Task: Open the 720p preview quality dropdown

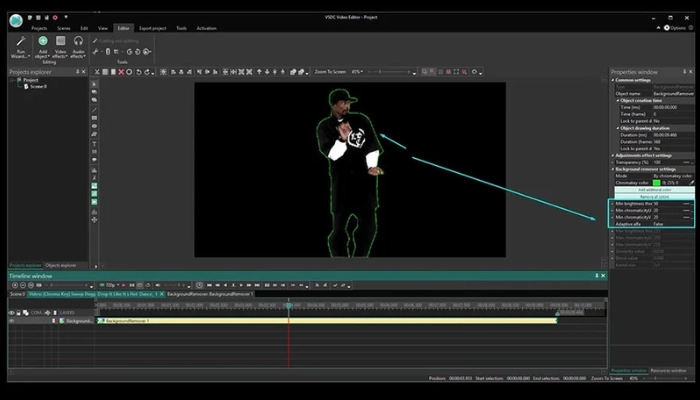Action: pos(112,285)
